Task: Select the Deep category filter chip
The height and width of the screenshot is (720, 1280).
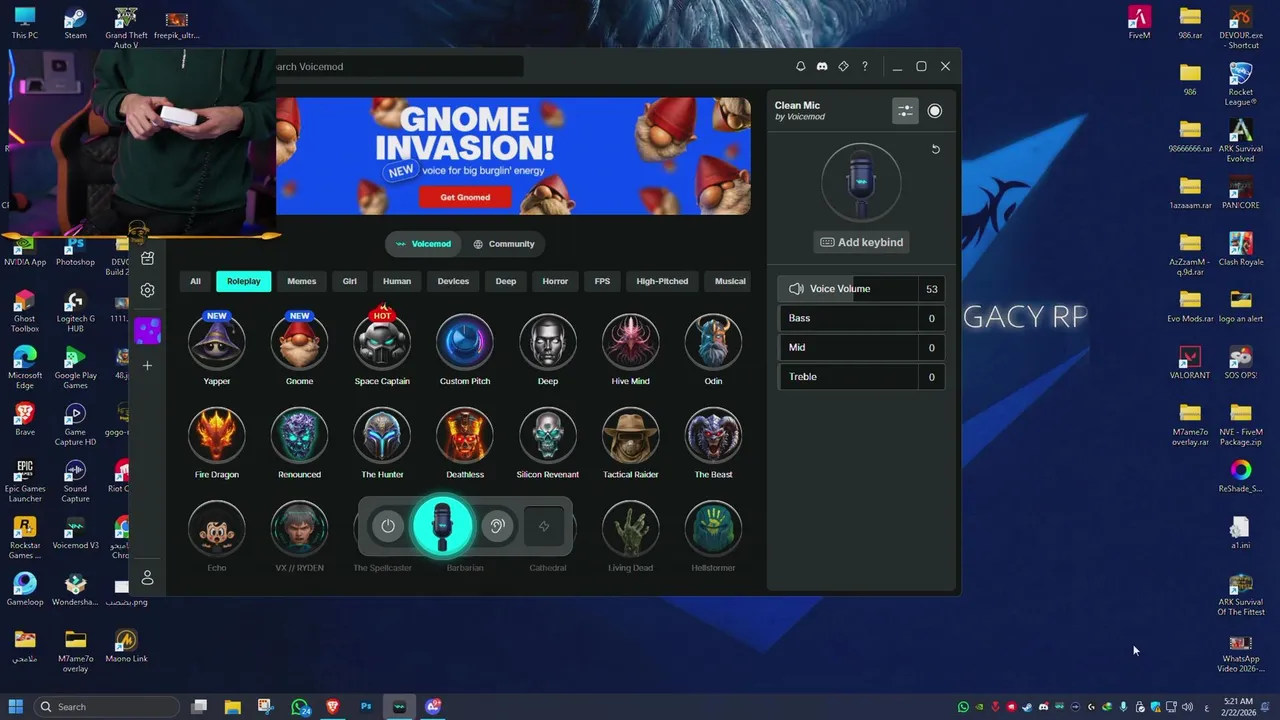Action: tap(506, 281)
